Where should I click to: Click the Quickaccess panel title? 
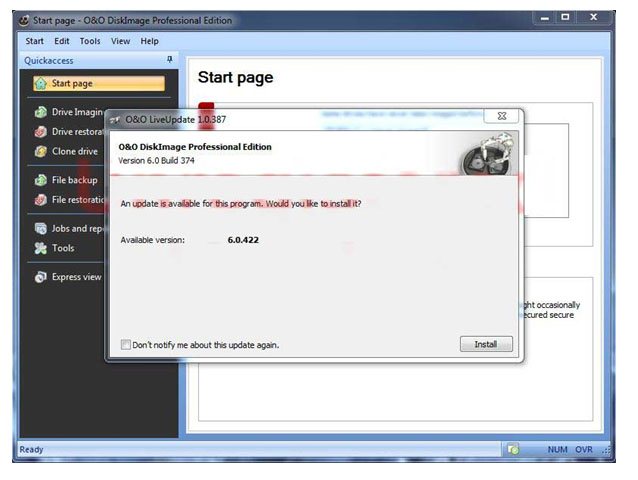point(49,61)
